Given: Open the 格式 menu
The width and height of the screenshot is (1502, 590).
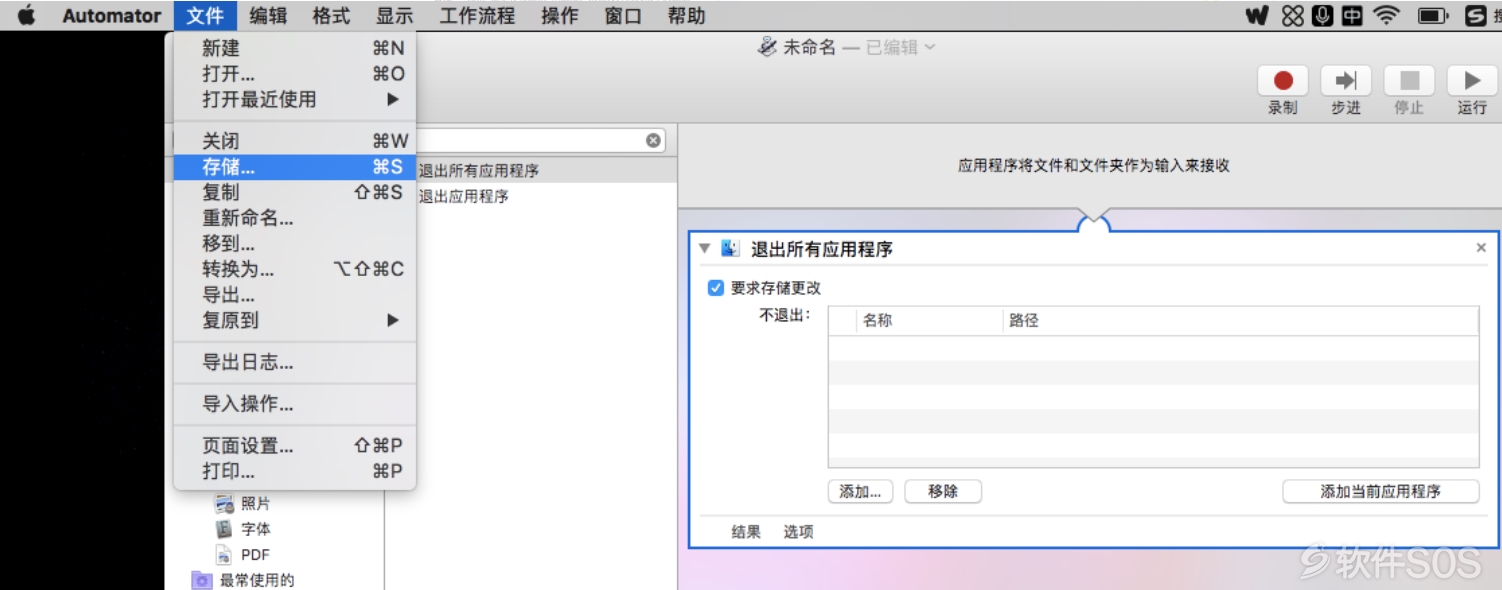Looking at the screenshot, I should [331, 15].
